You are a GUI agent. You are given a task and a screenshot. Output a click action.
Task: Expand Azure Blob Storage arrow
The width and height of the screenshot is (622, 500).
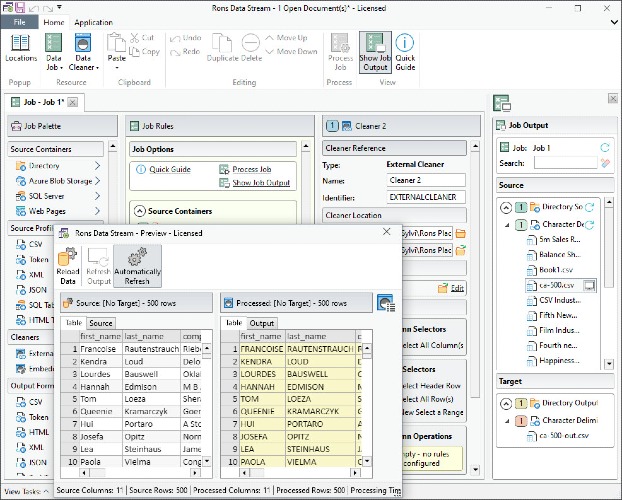coord(98,181)
